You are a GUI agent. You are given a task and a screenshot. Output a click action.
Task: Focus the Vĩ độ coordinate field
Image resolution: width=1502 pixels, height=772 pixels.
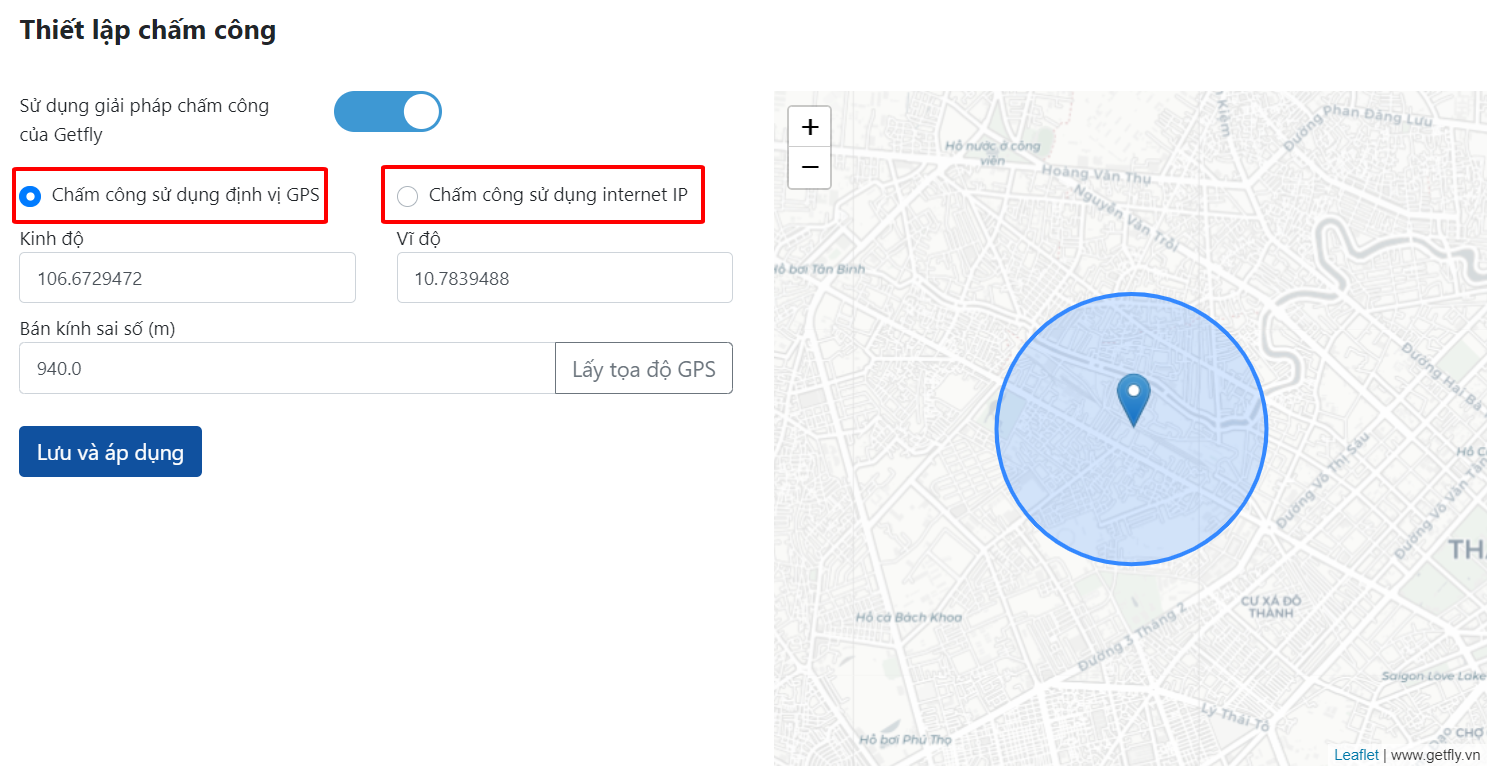[564, 278]
